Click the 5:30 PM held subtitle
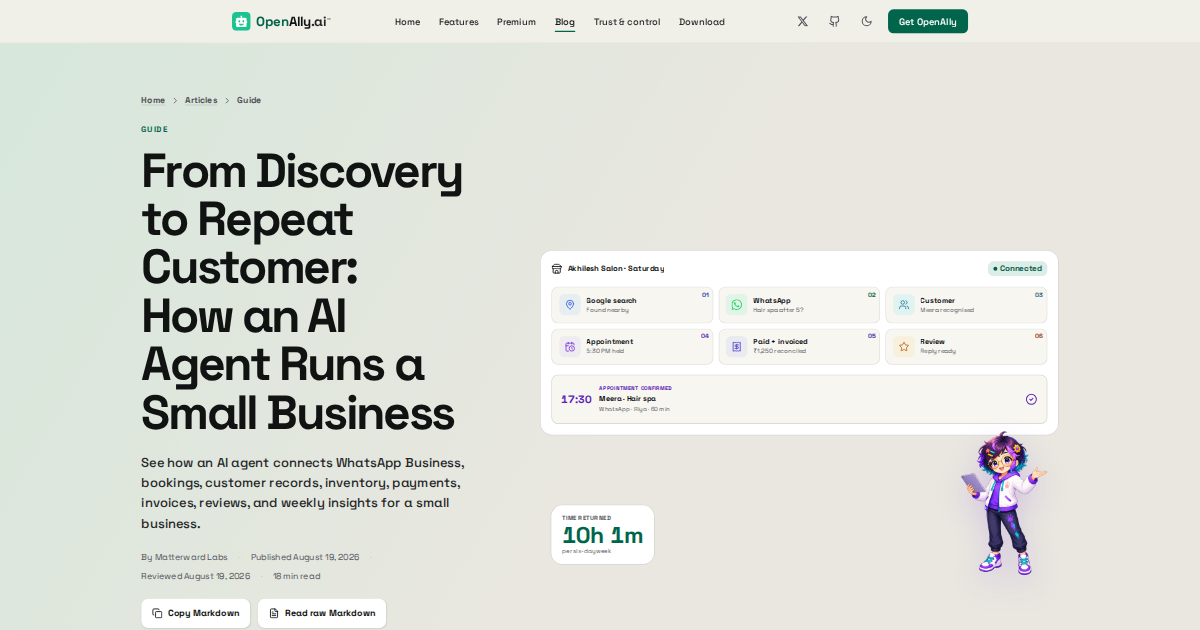 [x=606, y=351]
